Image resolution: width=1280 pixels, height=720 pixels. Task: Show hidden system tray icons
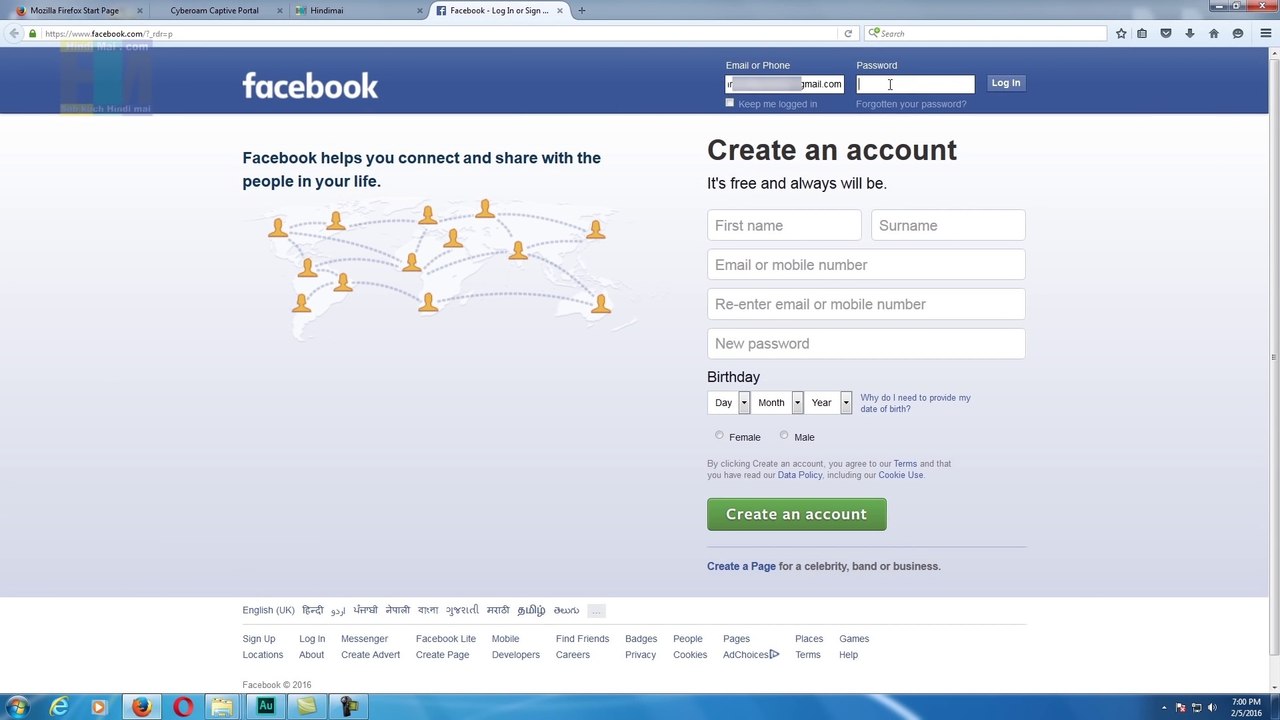click(x=1164, y=708)
